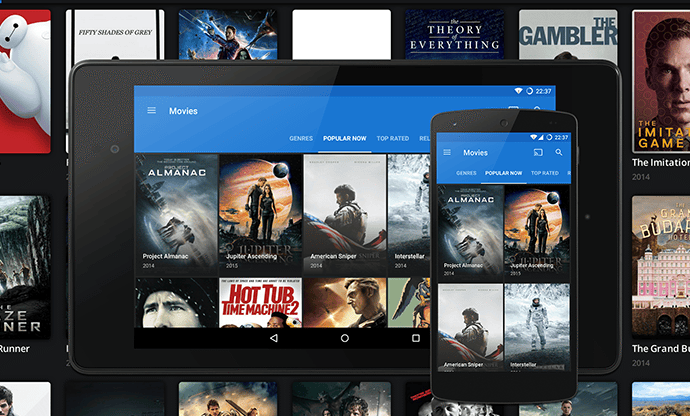Click the 22:37 clock on the tablet
The image size is (690, 416).
point(543,91)
